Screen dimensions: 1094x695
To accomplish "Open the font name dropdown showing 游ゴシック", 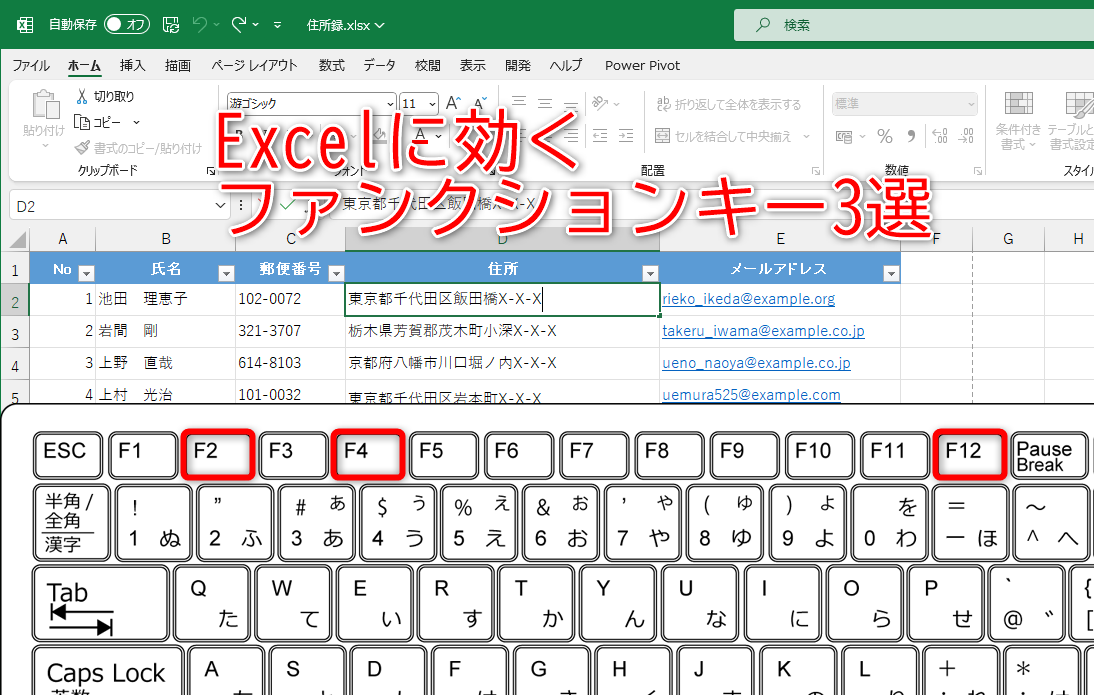I will tap(391, 104).
